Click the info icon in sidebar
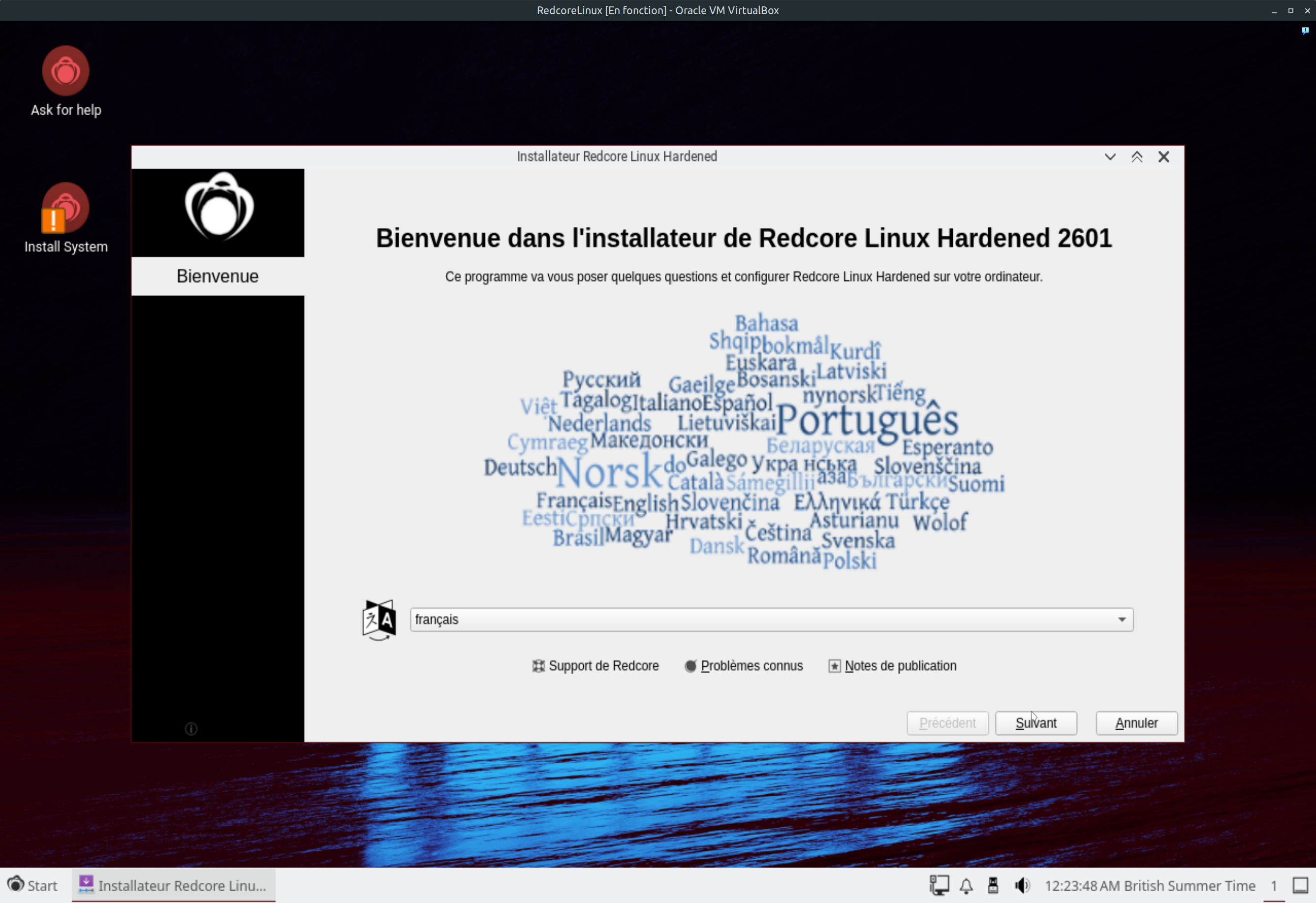Screen dimensions: 1316x903 [191, 729]
